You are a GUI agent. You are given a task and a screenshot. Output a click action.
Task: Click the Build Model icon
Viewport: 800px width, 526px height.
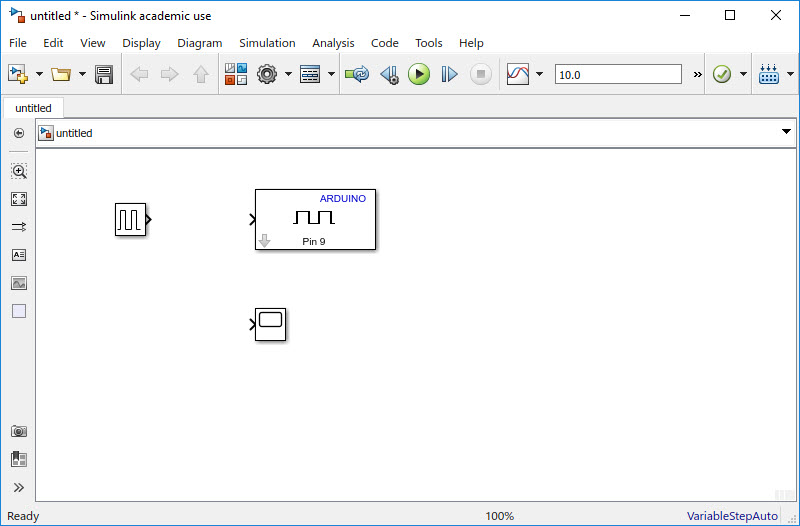coord(769,74)
